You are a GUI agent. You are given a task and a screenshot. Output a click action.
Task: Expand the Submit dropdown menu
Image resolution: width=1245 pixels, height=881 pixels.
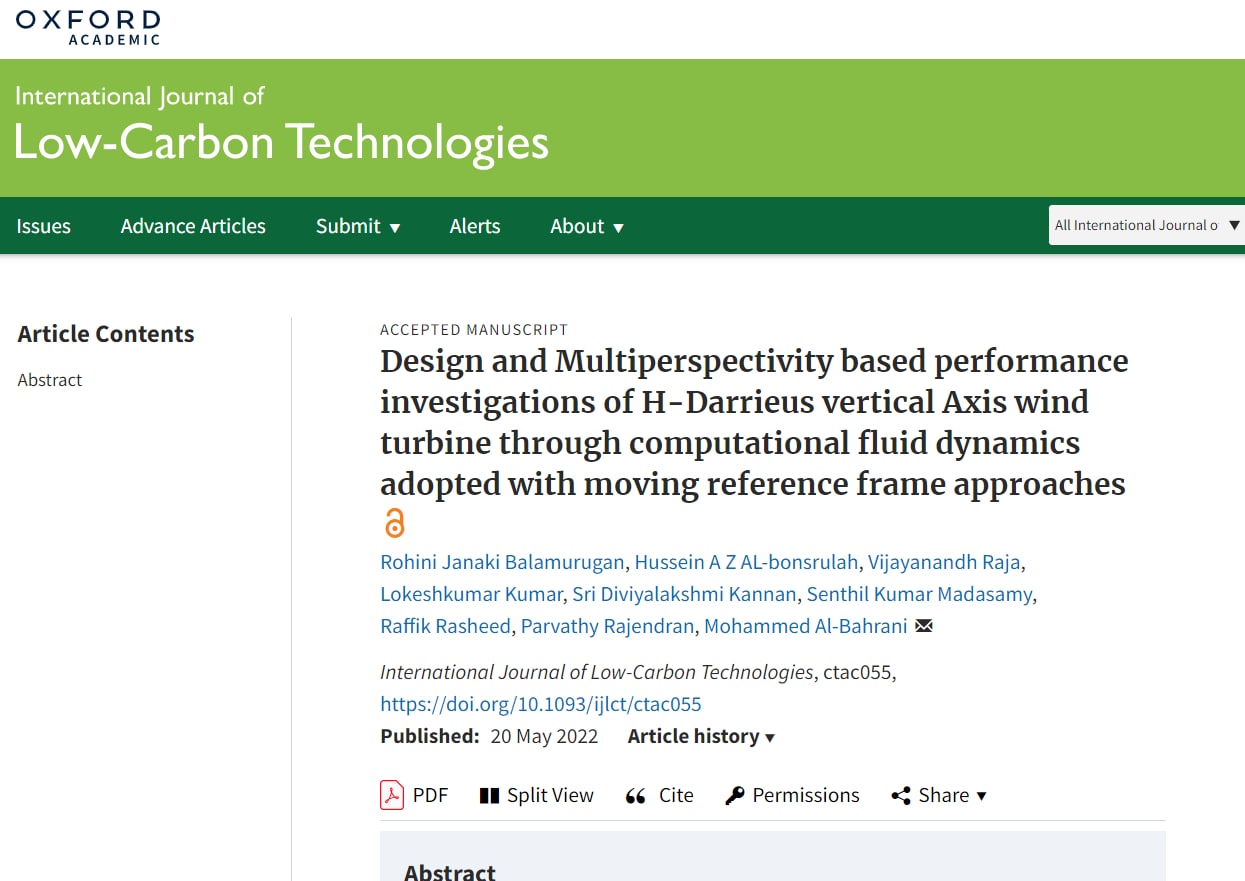358,226
